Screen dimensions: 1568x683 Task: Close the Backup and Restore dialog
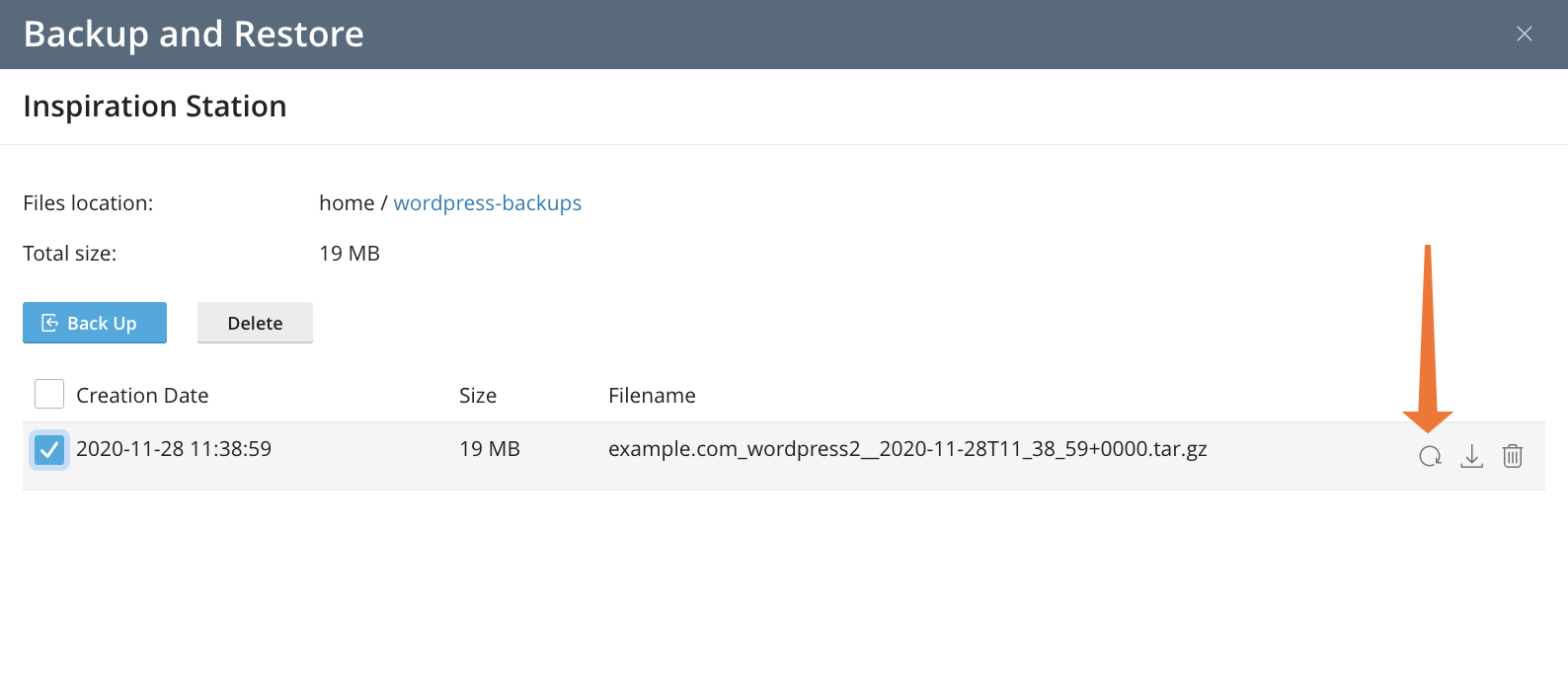coord(1525,34)
